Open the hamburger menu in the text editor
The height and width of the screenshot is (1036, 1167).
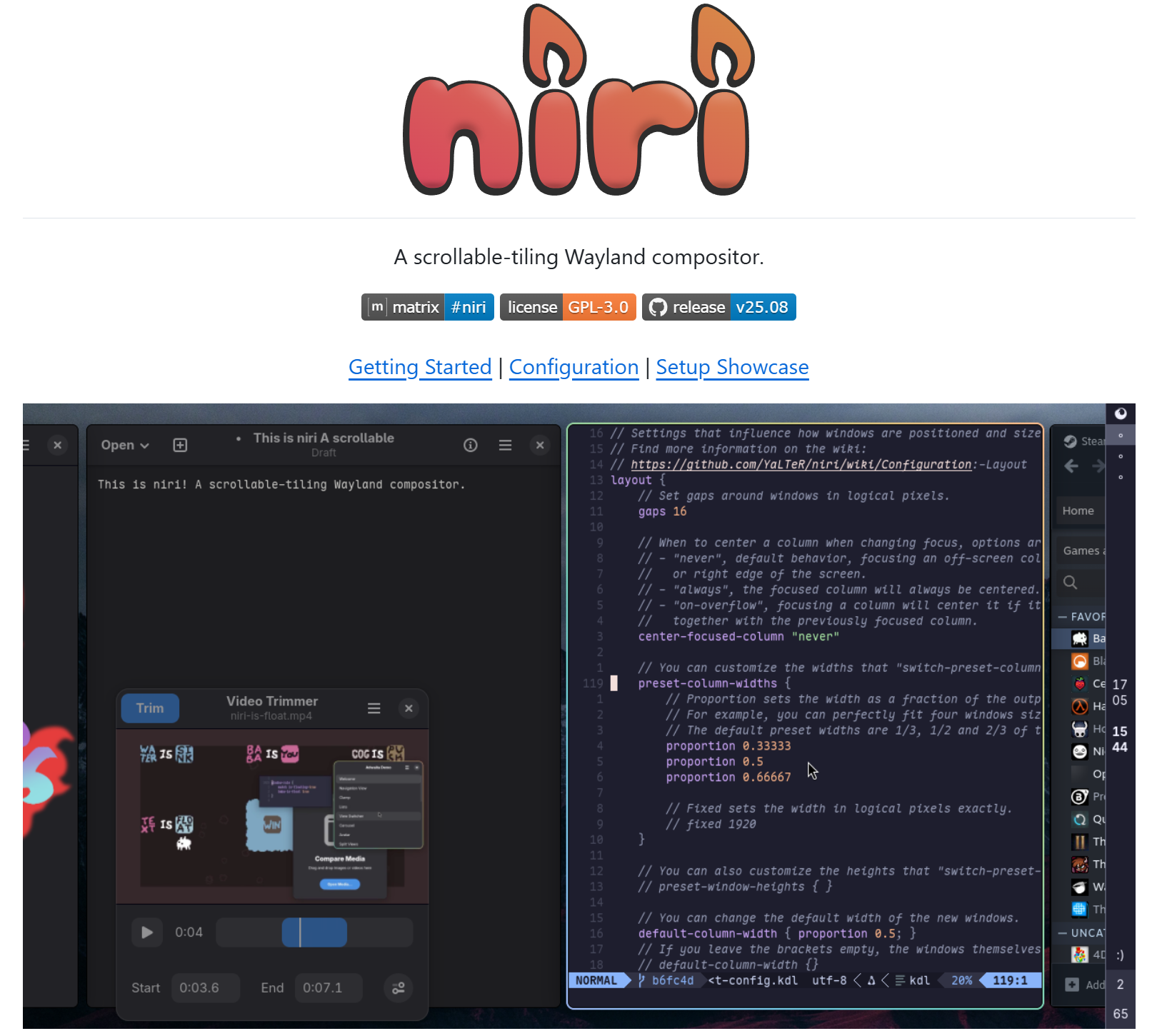505,445
